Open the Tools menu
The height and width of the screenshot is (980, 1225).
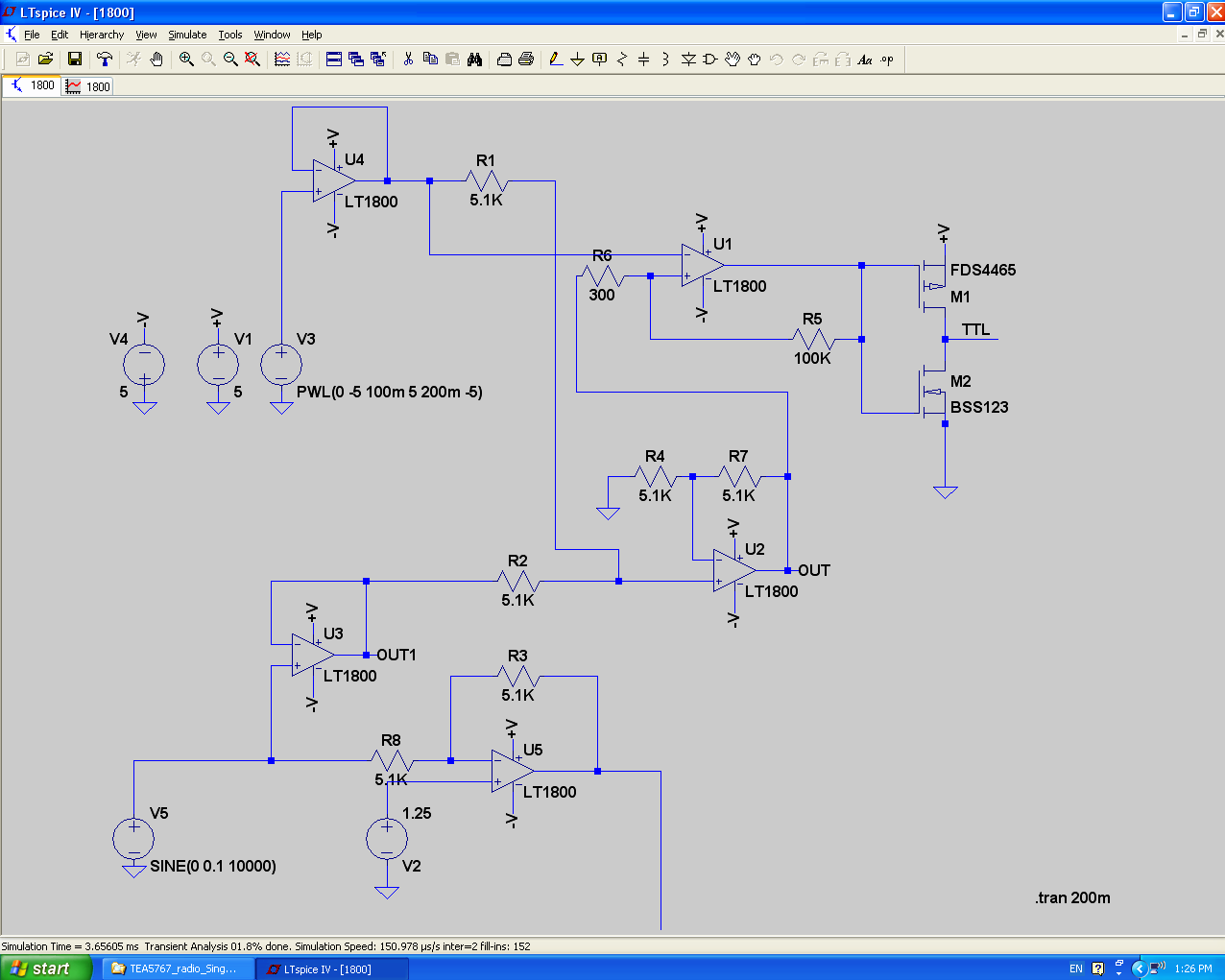230,35
